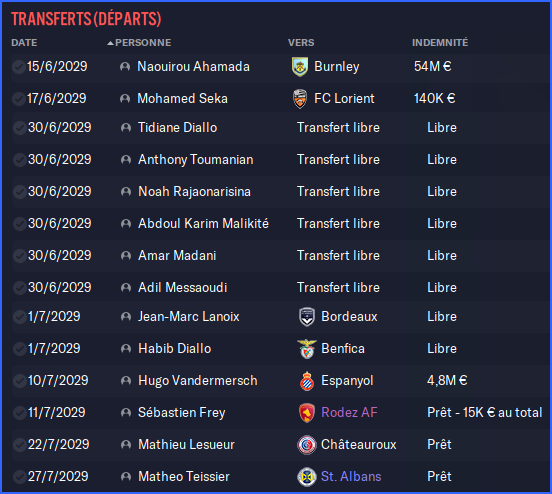Toggle checkmark on the 15/6/2029 row

(18, 67)
